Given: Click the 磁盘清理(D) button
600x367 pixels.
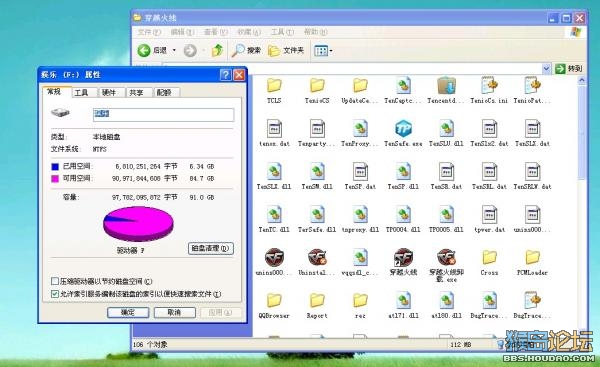Looking at the screenshot, I should click(x=210, y=248).
